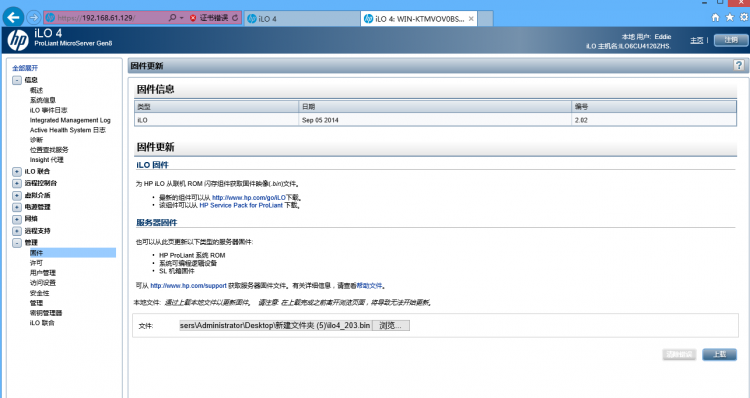Follow the HP Service Pack for ProLiant link
750x398 pixels.
coord(241,205)
